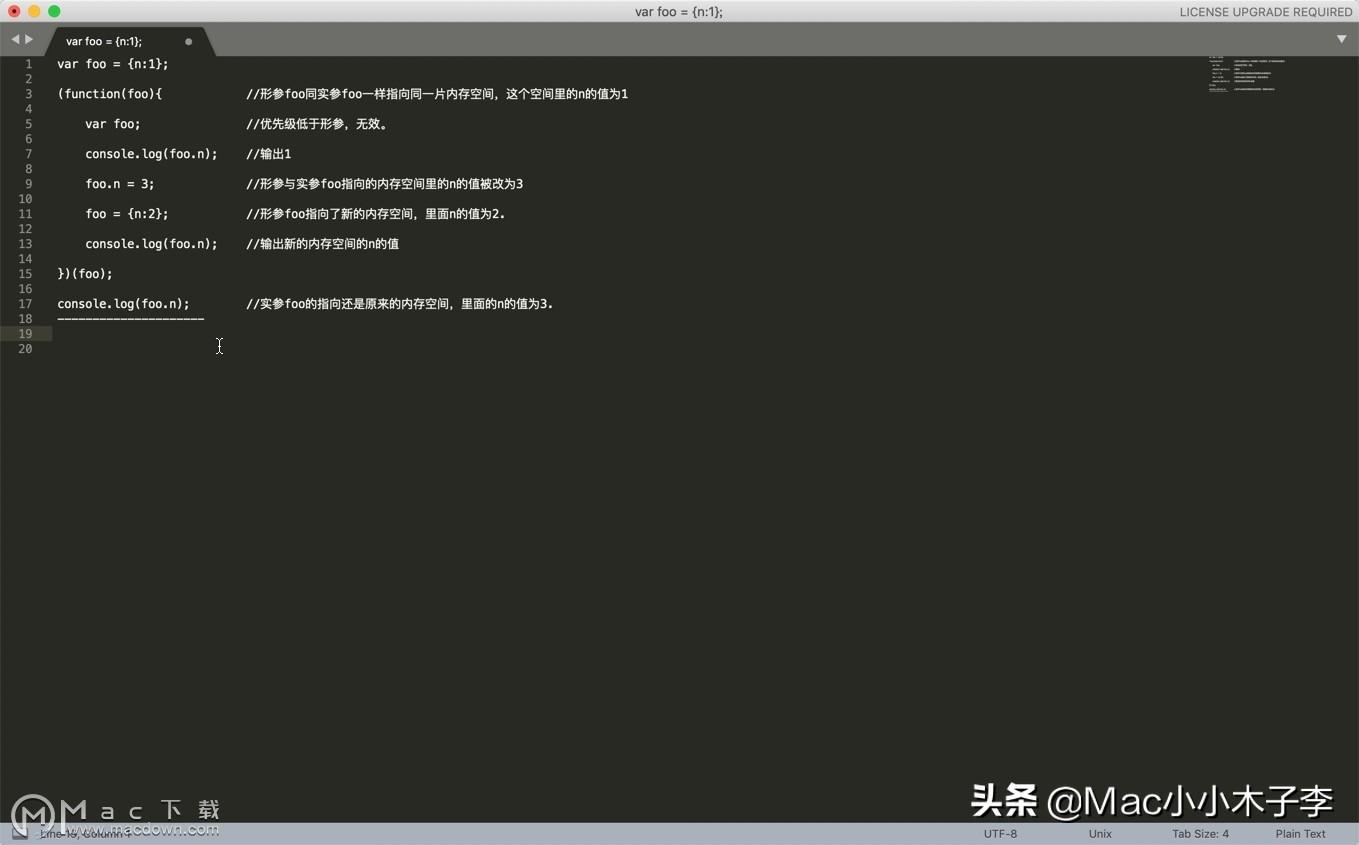Viewport: 1359px width, 845px height.
Task: Click line number 1 in gutter
Action: click(28, 64)
